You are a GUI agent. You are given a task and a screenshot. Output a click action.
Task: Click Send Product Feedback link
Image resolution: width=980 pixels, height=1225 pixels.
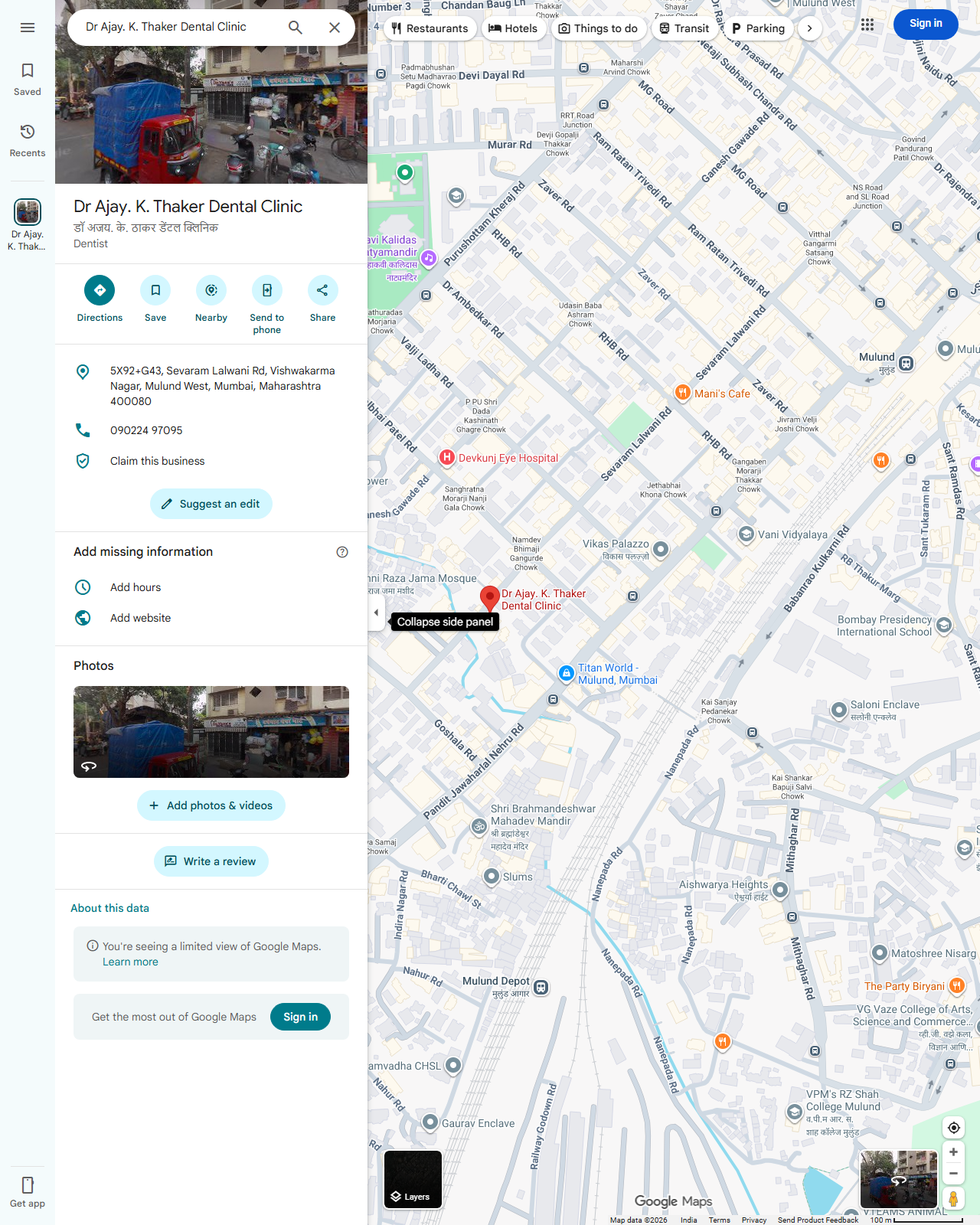818,1220
